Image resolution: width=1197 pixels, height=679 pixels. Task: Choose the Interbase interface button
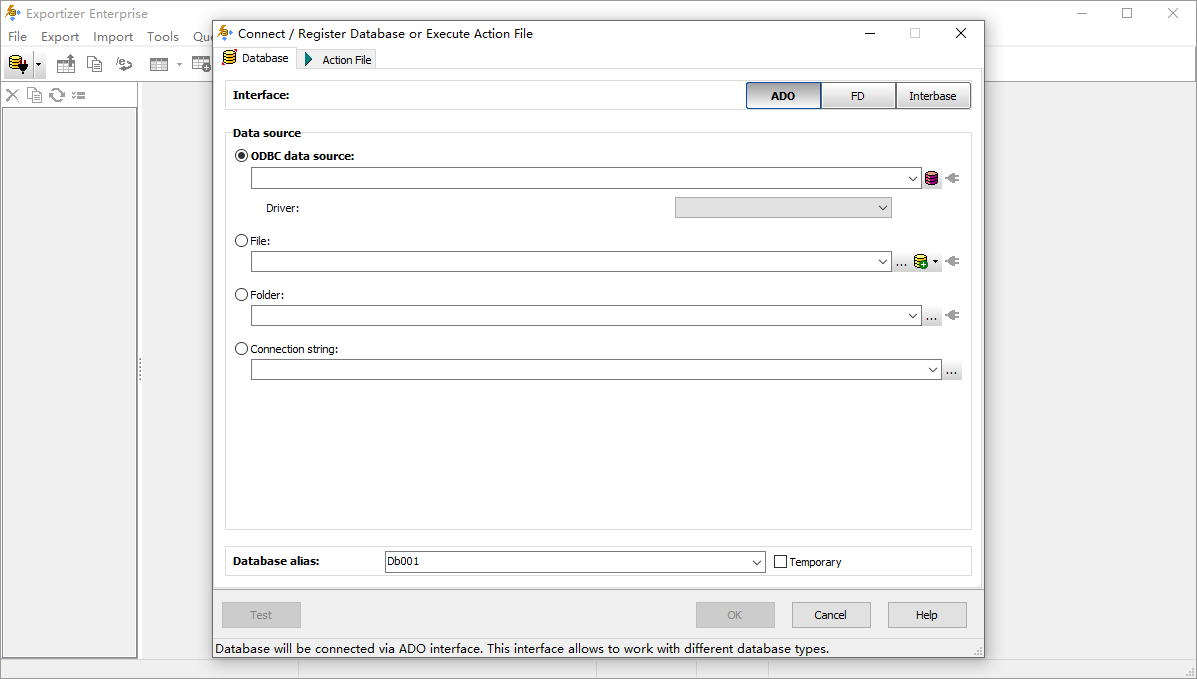[933, 95]
